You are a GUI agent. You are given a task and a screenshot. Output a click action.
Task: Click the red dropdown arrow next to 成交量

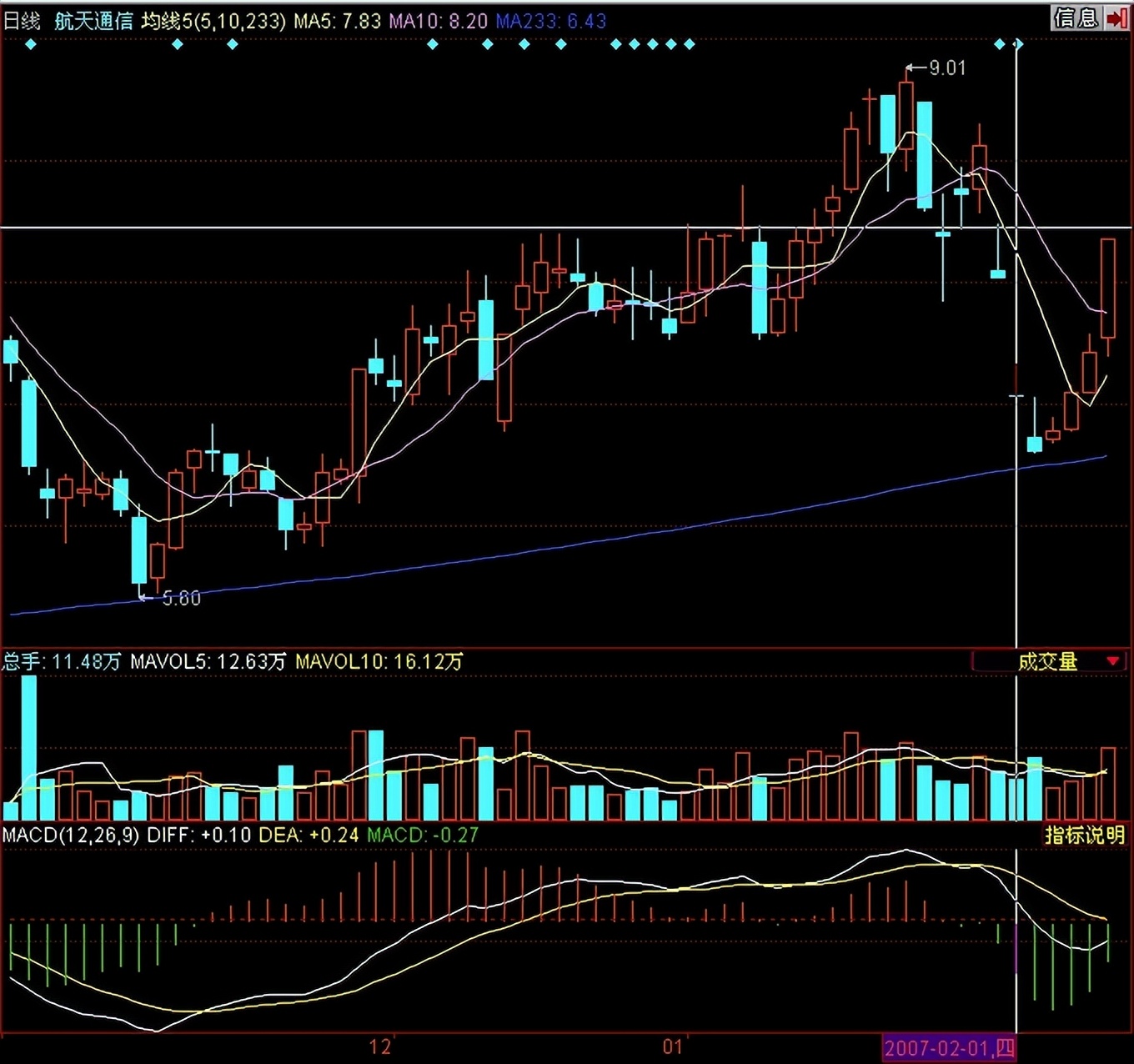pos(1112,661)
